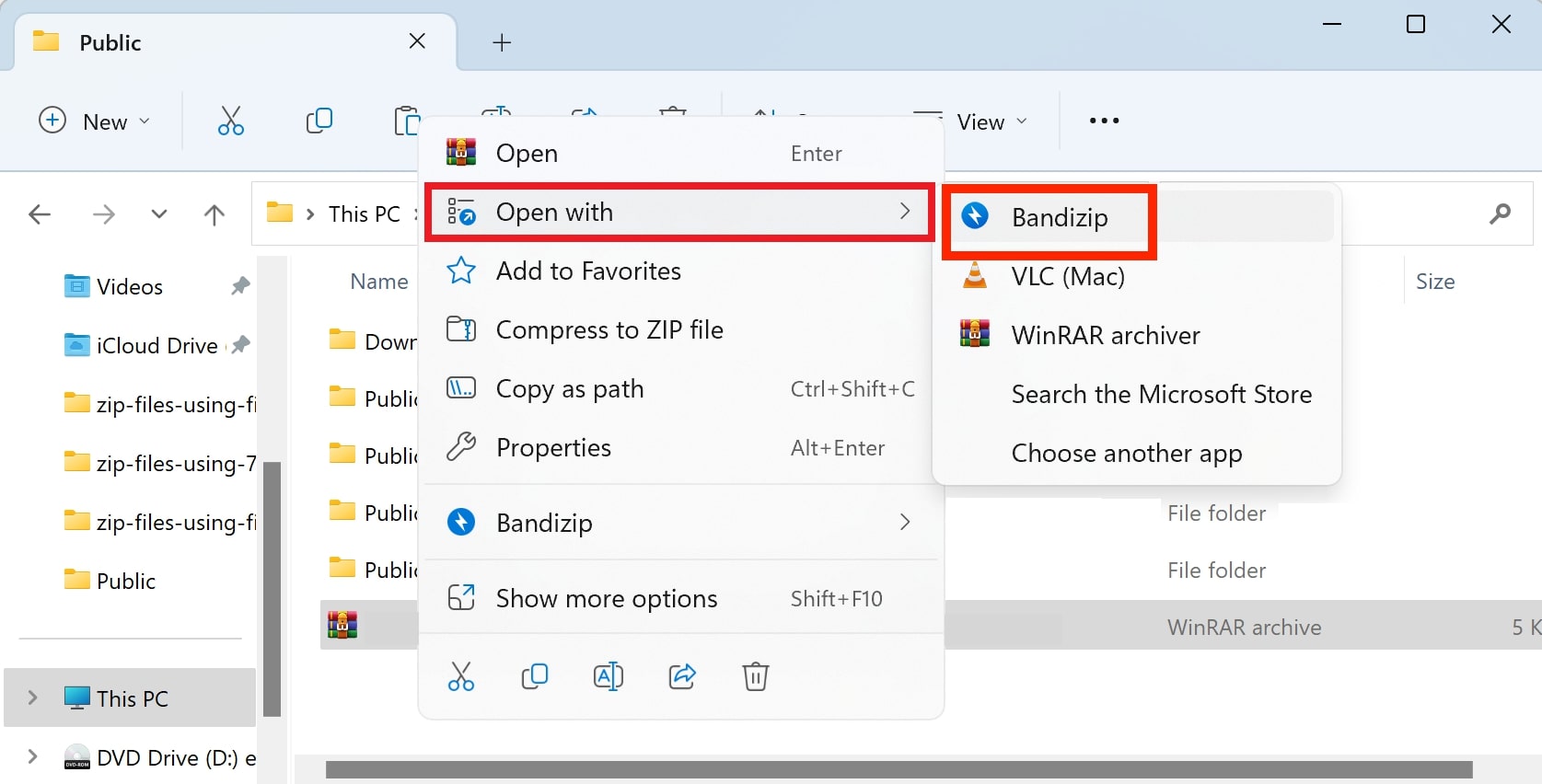
Task: Click the horizontal scrollbar at bottom
Action: tap(899, 769)
